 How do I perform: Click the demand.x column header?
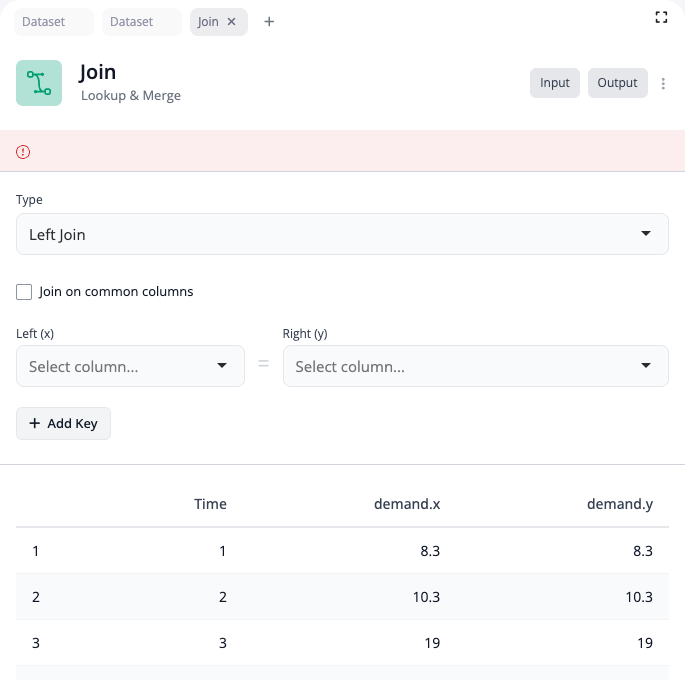coord(406,504)
